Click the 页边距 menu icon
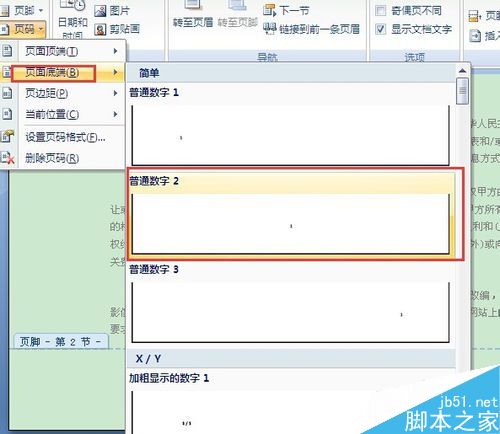This screenshot has height=434, width=500. click(x=7, y=93)
